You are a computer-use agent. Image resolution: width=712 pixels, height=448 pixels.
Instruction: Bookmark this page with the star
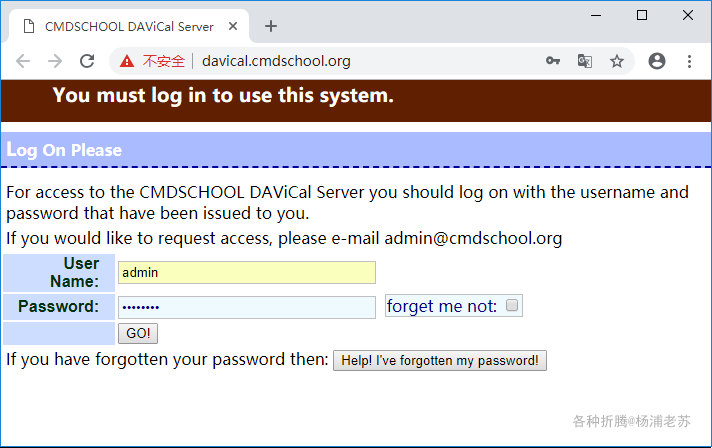point(617,61)
